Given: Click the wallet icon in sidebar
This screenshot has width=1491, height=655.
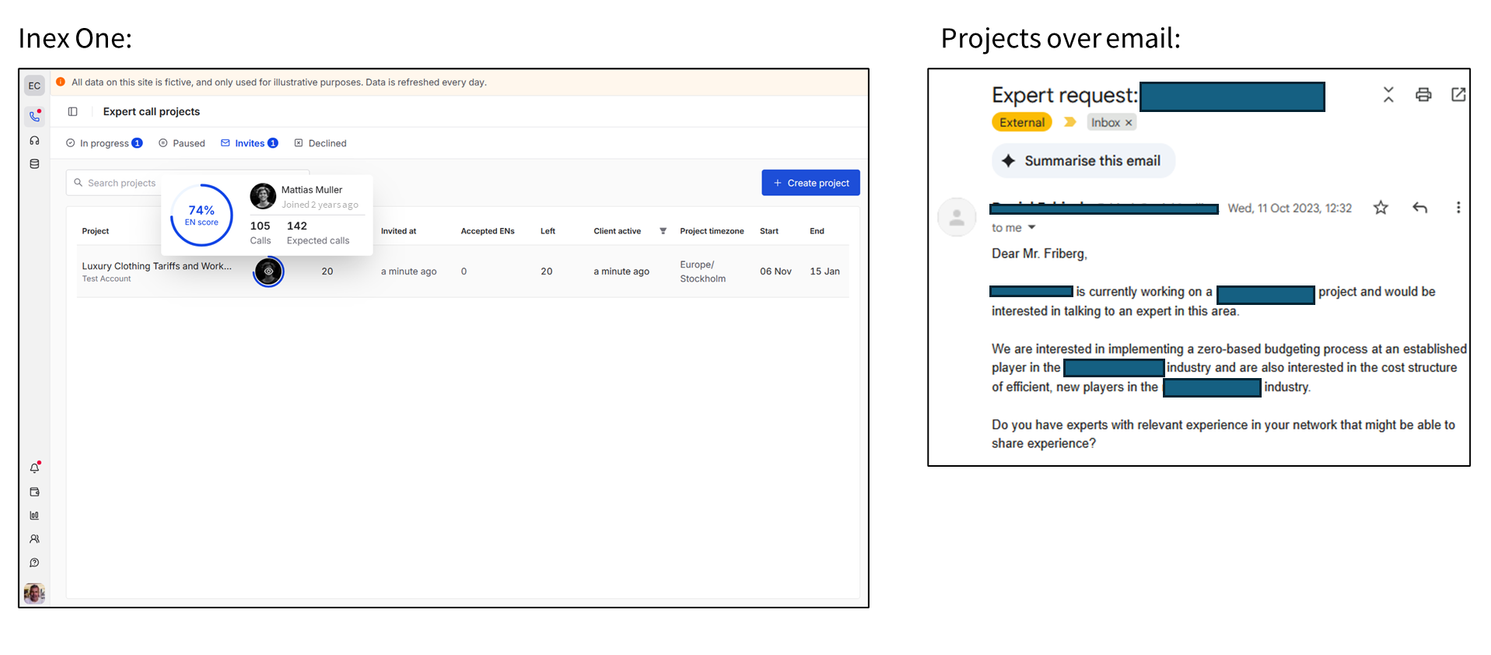Looking at the screenshot, I should coord(34,492).
